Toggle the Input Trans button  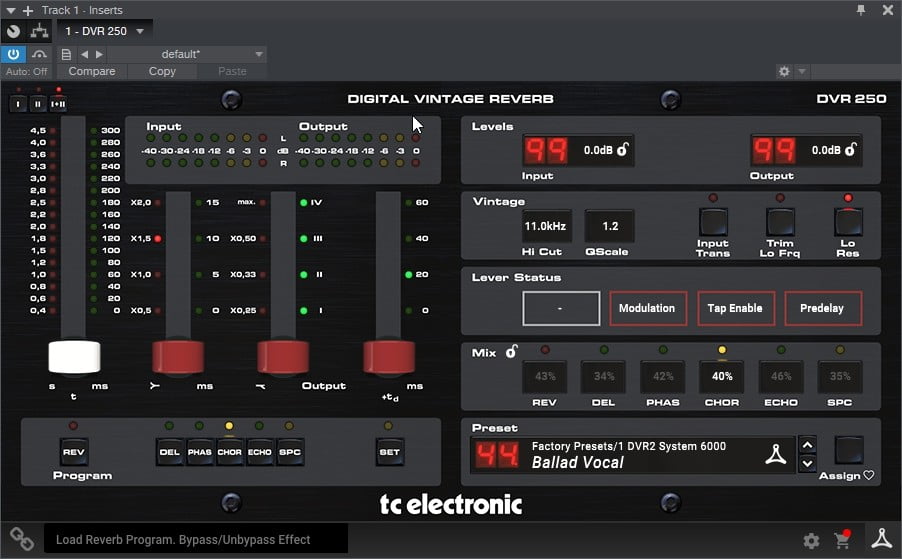click(x=713, y=222)
